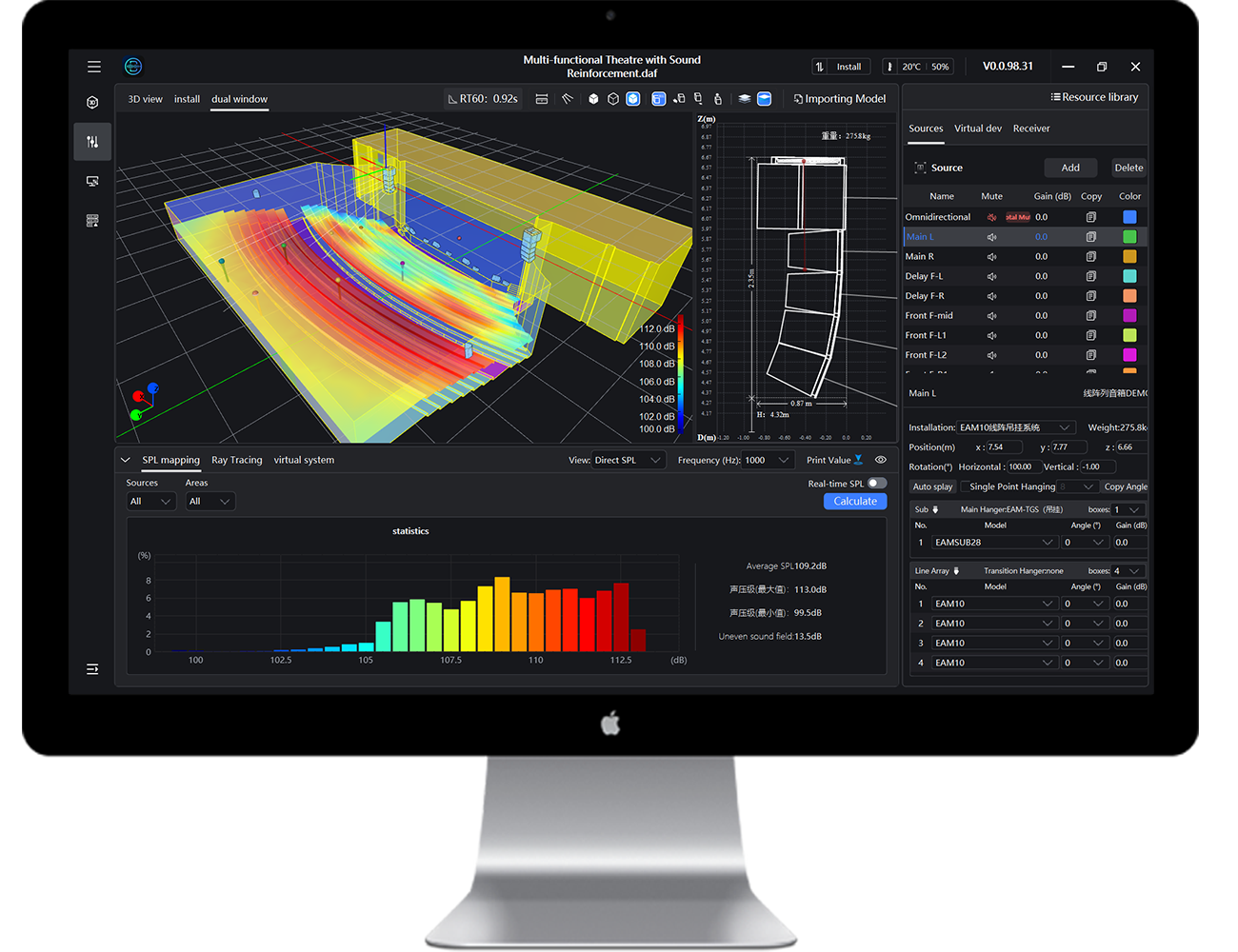Open the Installation EAM10 dropdown
Viewport: 1238px width, 952px height.
point(1016,427)
